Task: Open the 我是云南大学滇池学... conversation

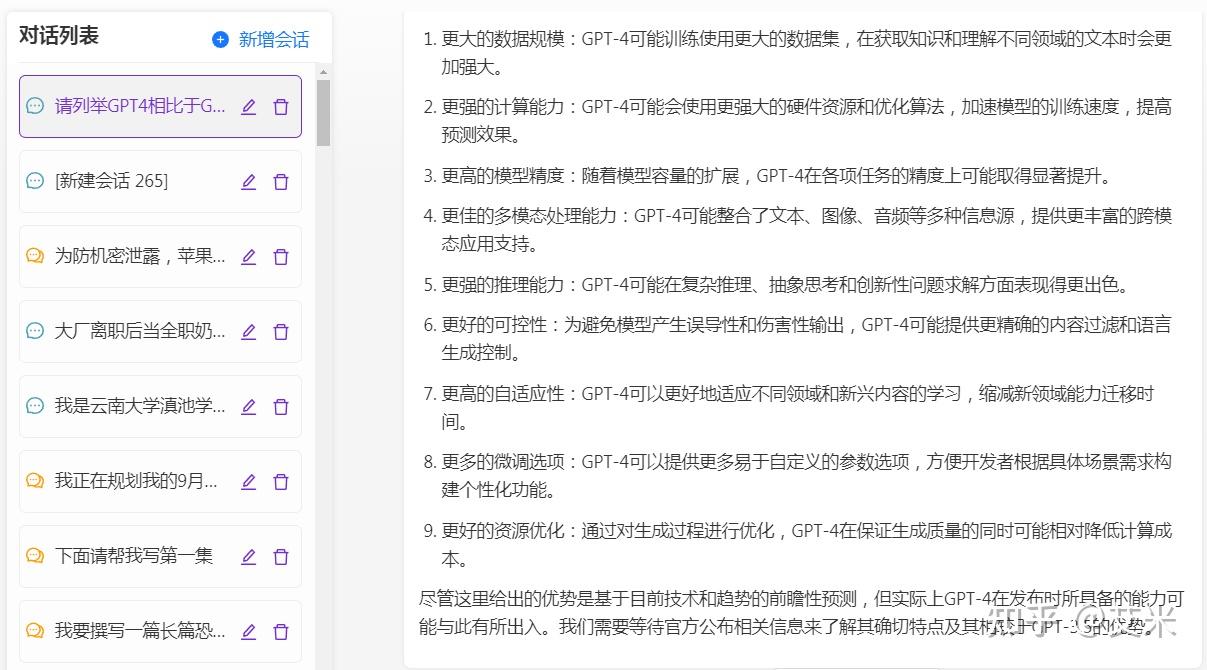Action: tap(160, 406)
